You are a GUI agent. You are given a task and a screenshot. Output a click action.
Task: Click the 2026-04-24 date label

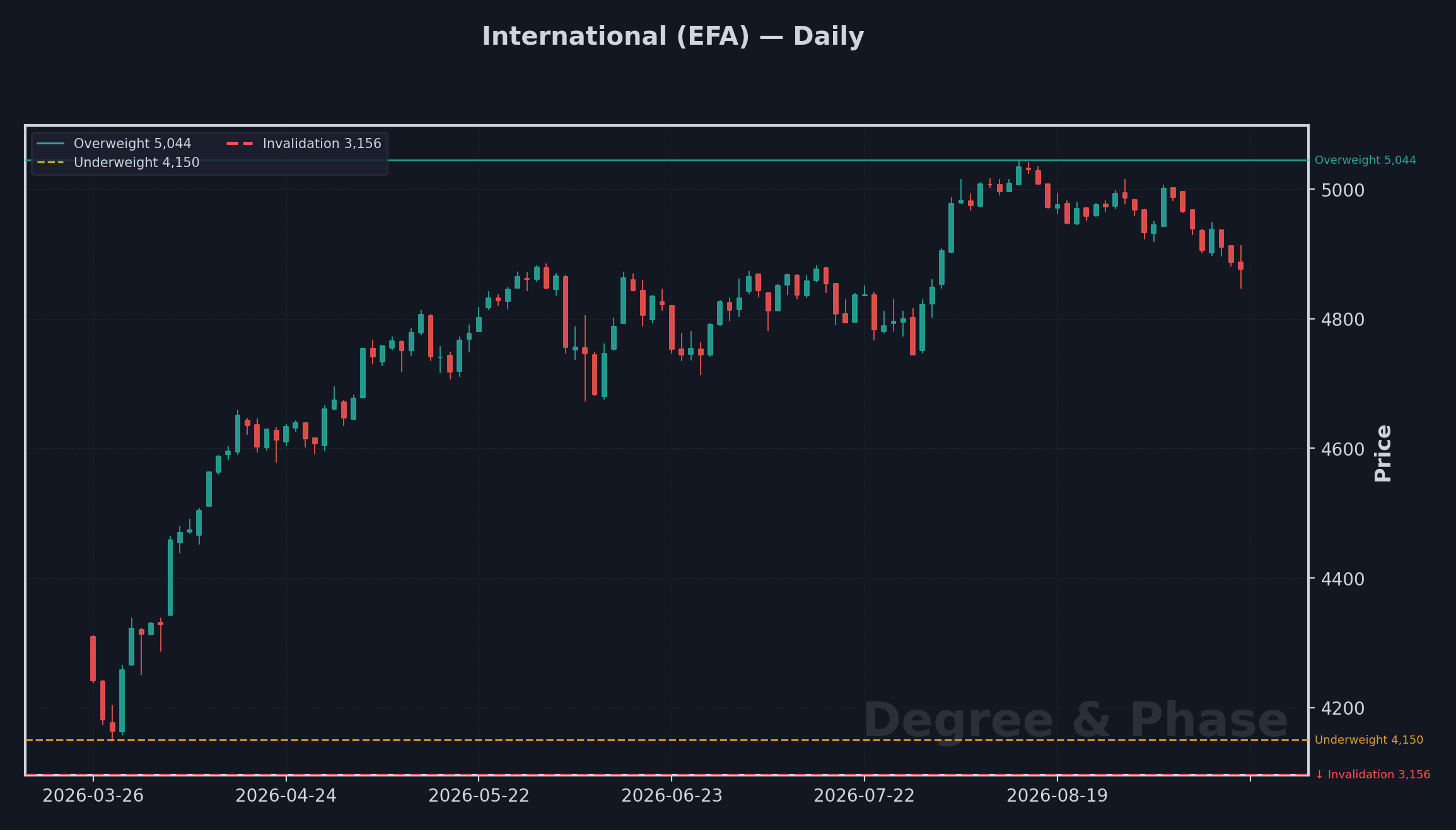[x=286, y=796]
